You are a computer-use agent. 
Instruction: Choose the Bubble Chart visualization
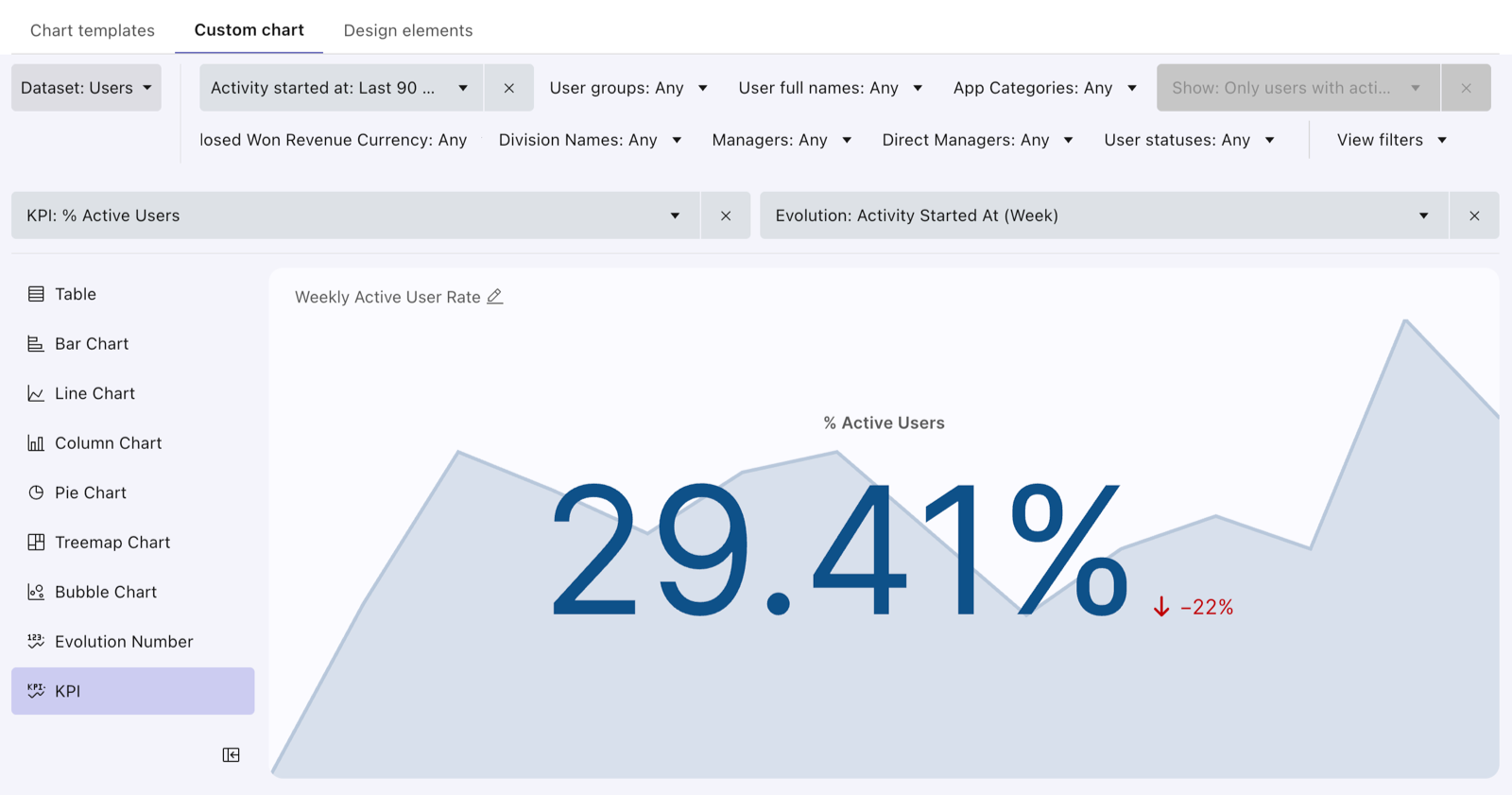pos(133,592)
